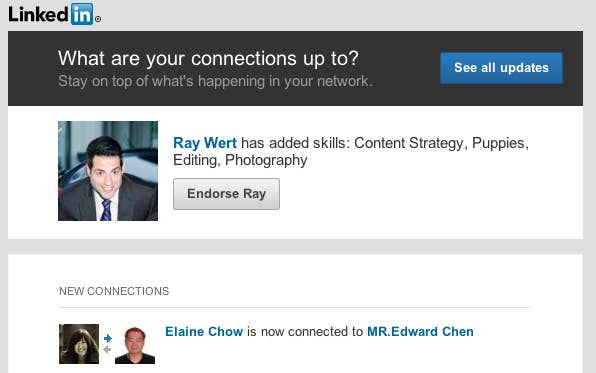The image size is (596, 373).
Task: Click Edward Chen's small profile photo
Action: 135,344
